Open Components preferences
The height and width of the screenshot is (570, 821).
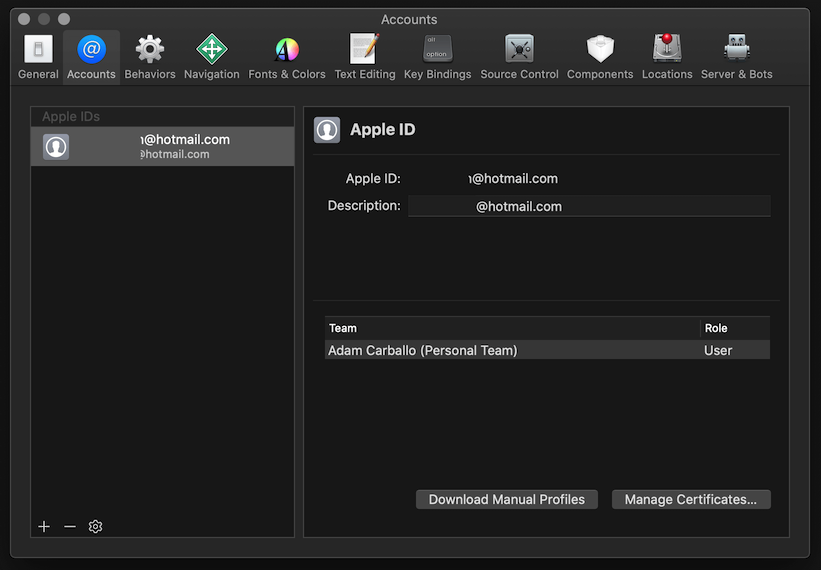point(599,57)
